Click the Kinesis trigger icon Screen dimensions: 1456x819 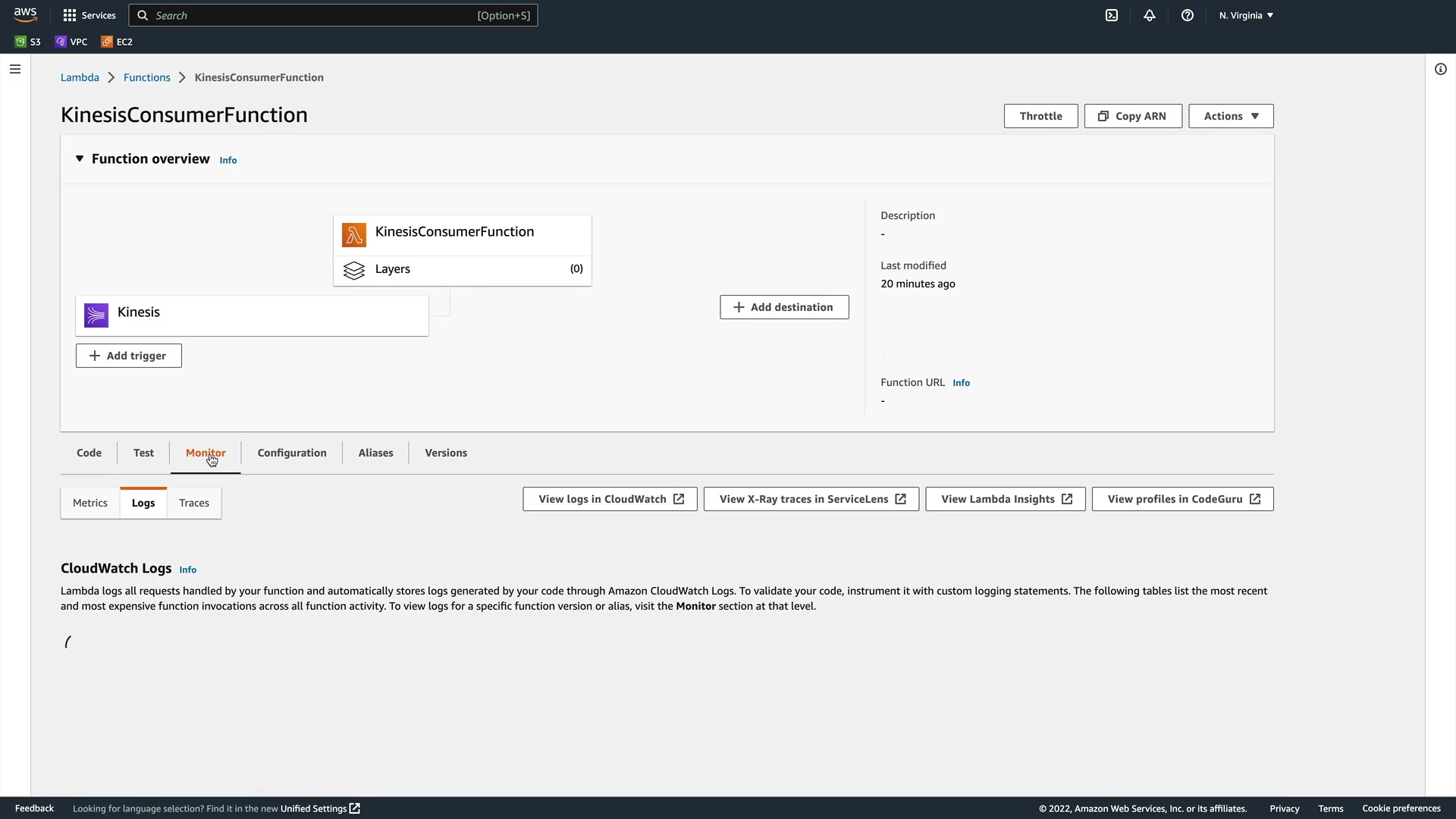click(96, 315)
